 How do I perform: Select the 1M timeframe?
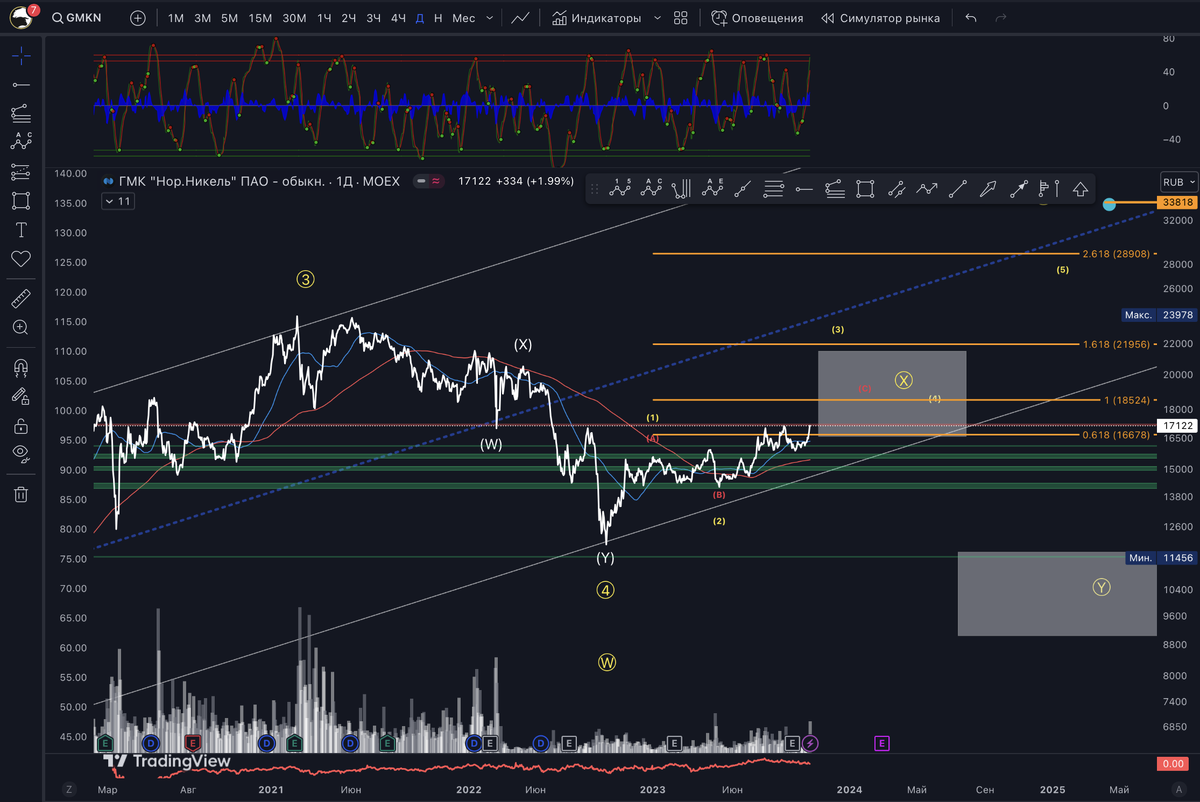[x=176, y=18]
